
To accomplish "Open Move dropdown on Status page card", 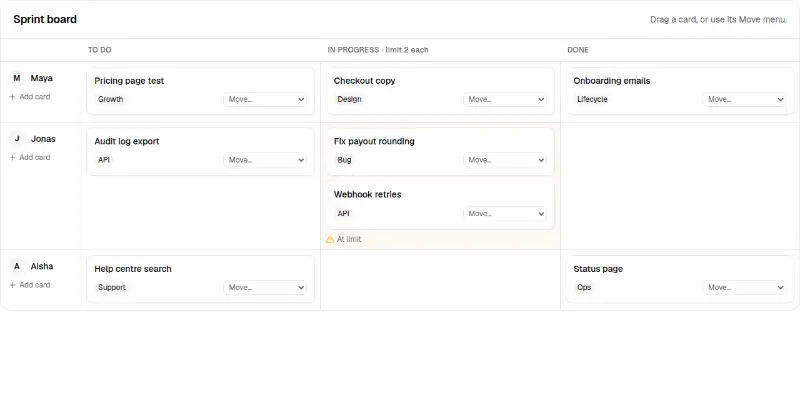I will (744, 288).
